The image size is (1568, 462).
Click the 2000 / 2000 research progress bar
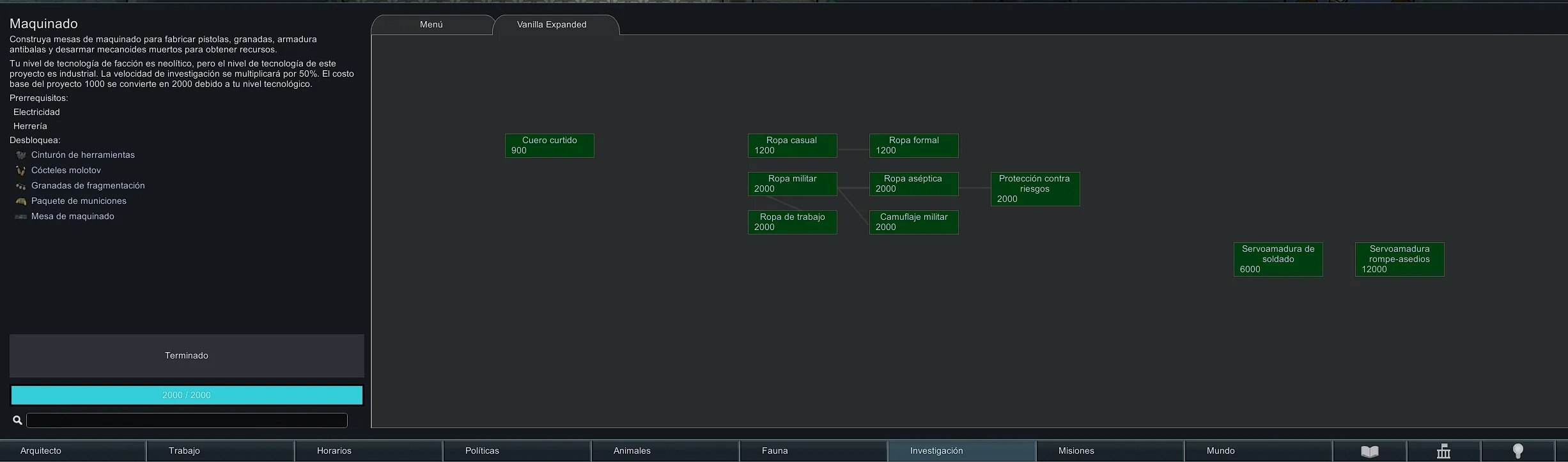pyautogui.click(x=187, y=396)
